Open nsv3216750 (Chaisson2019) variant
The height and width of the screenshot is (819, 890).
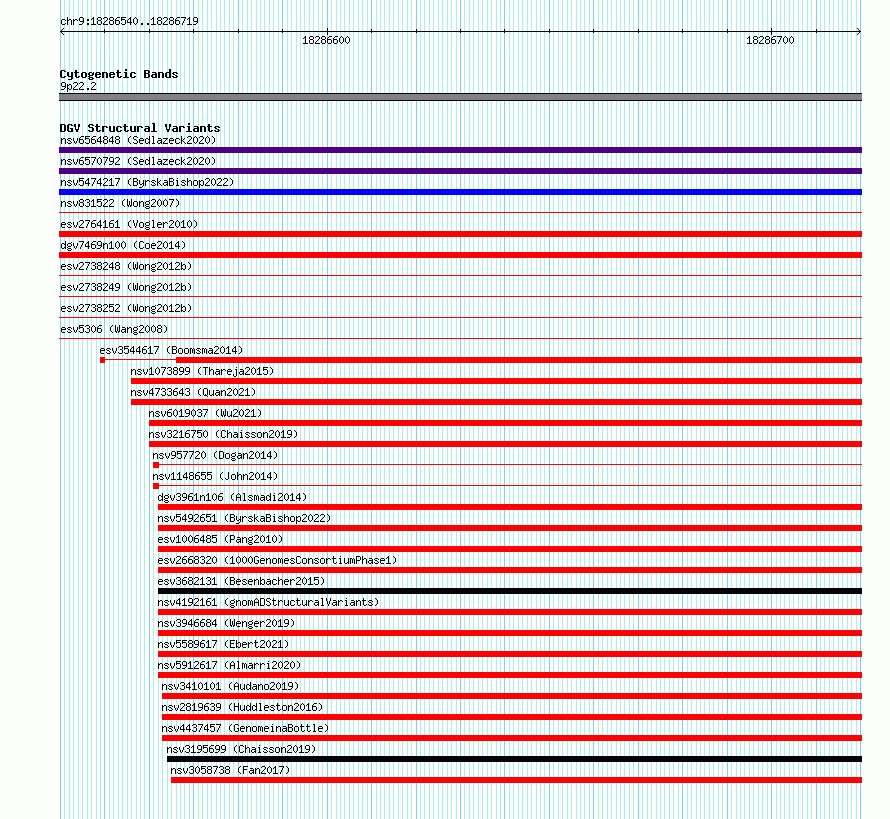pos(223,434)
